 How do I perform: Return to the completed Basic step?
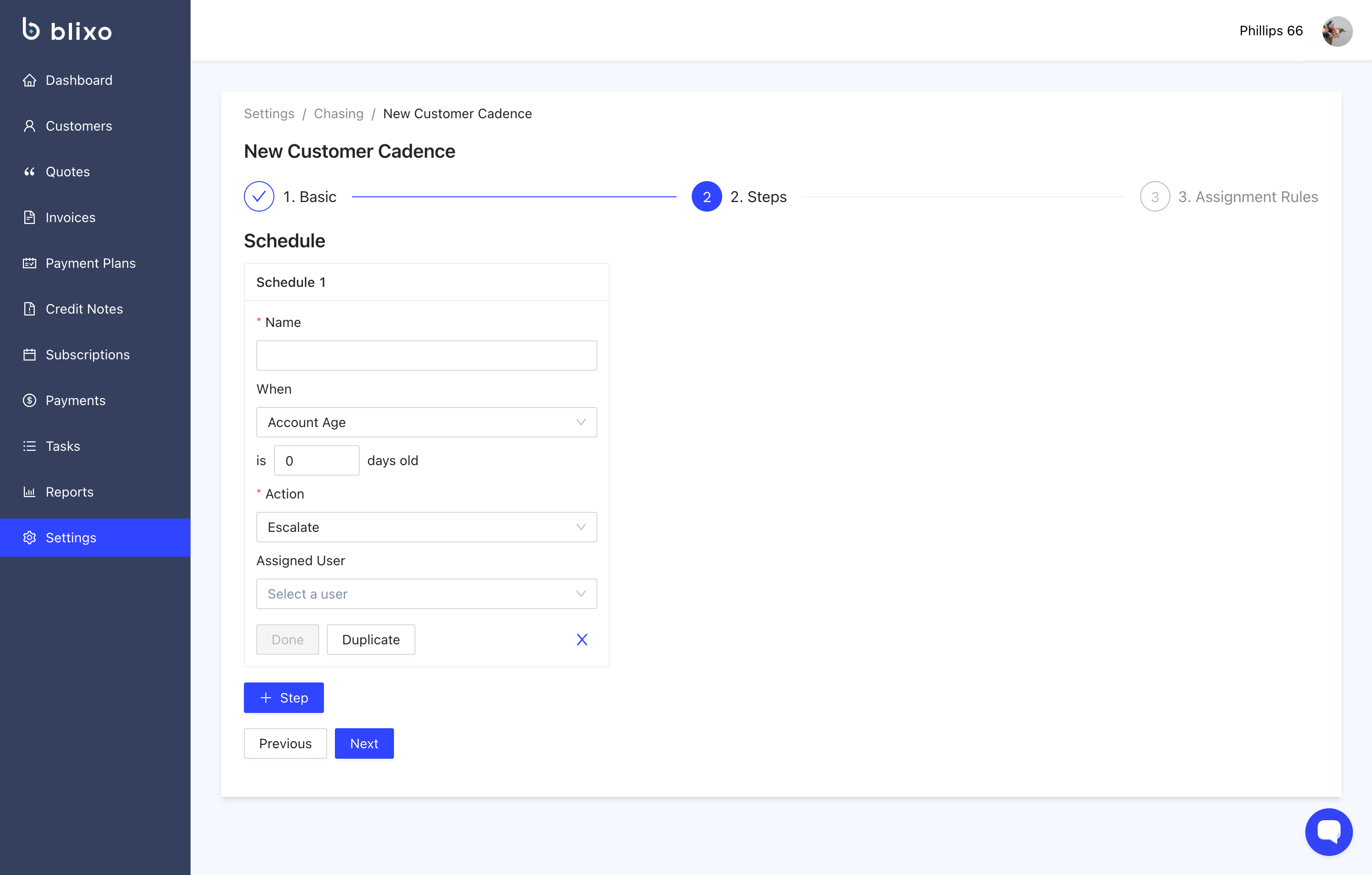click(259, 197)
